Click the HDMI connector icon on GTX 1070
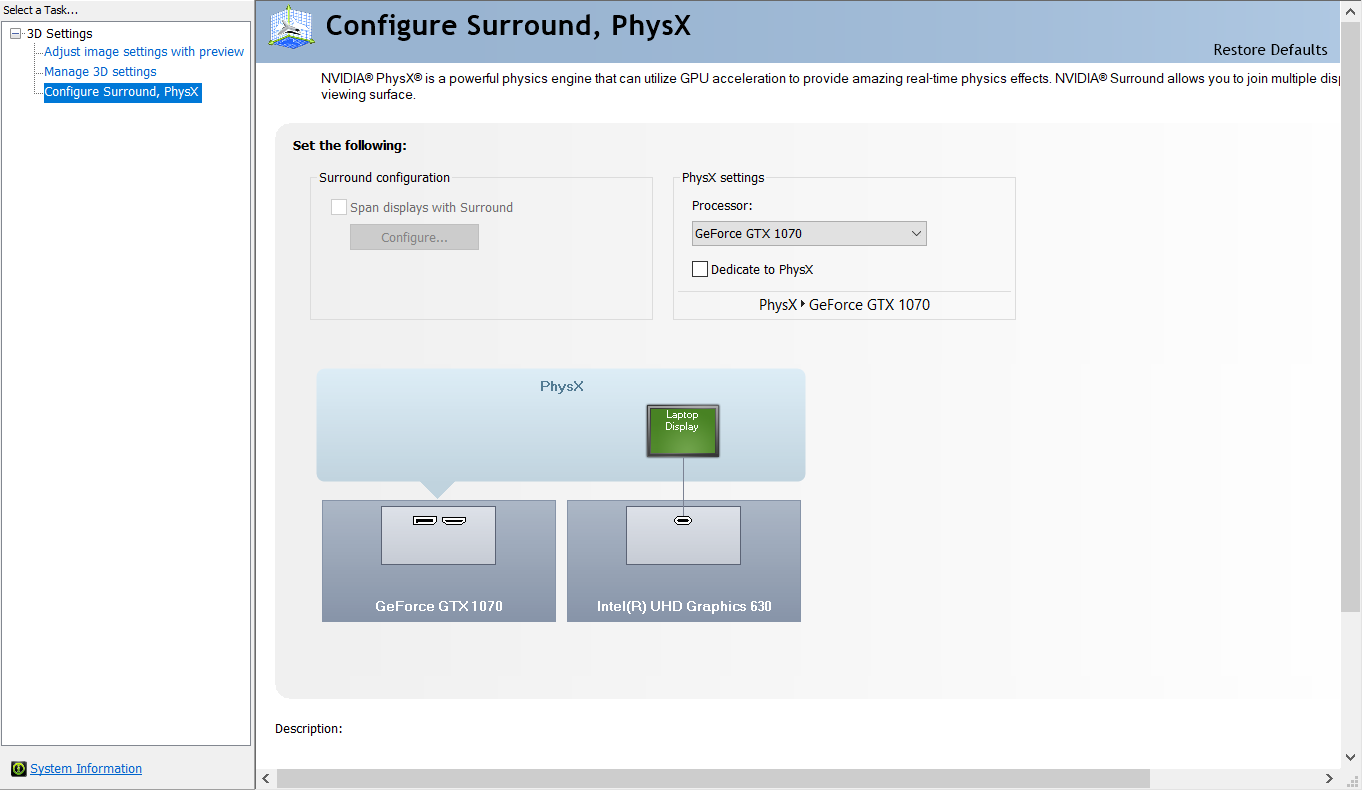The image size is (1363, 793). click(x=454, y=521)
